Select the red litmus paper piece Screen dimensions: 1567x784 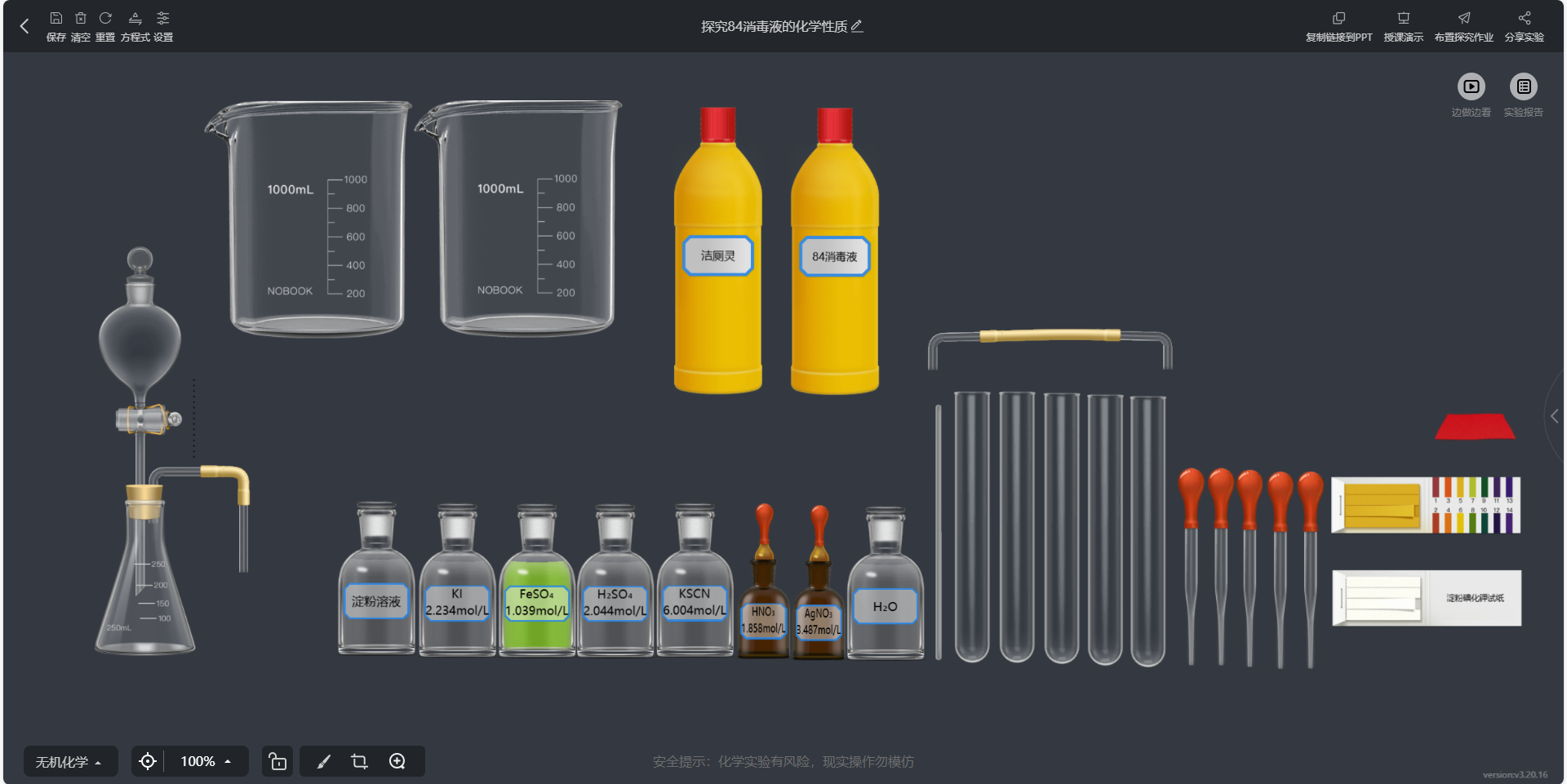1475,427
